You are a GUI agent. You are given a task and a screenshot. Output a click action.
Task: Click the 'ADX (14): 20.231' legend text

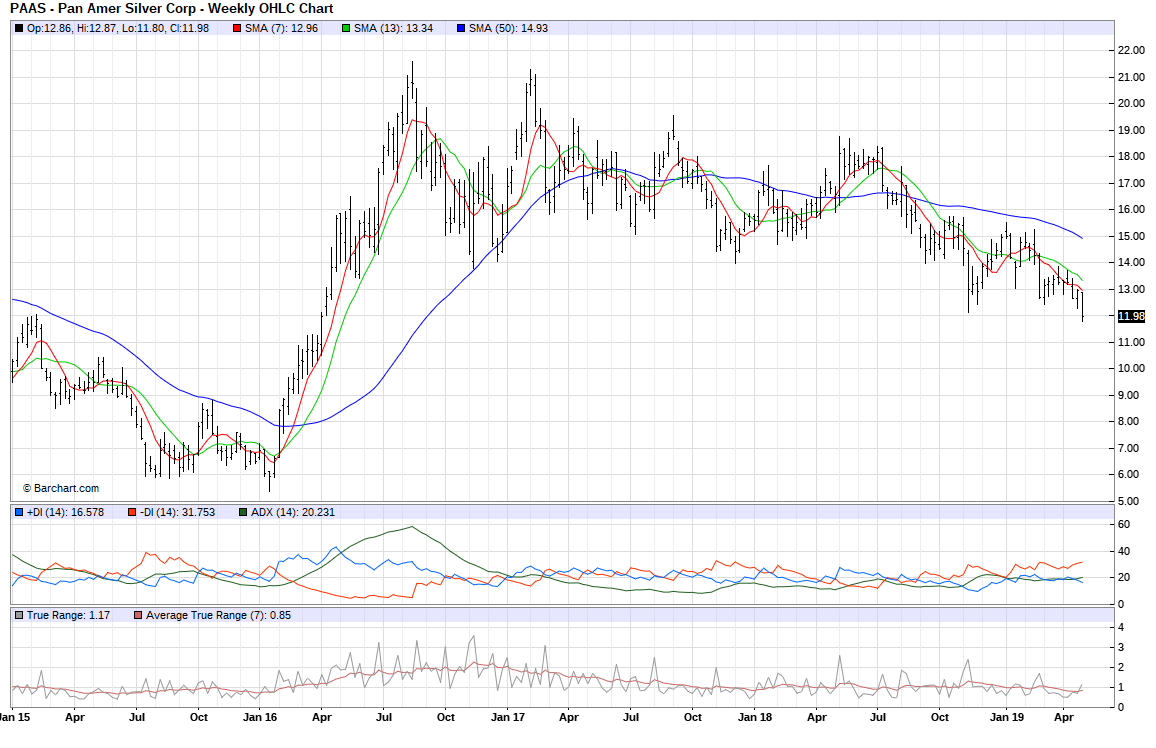tap(293, 512)
